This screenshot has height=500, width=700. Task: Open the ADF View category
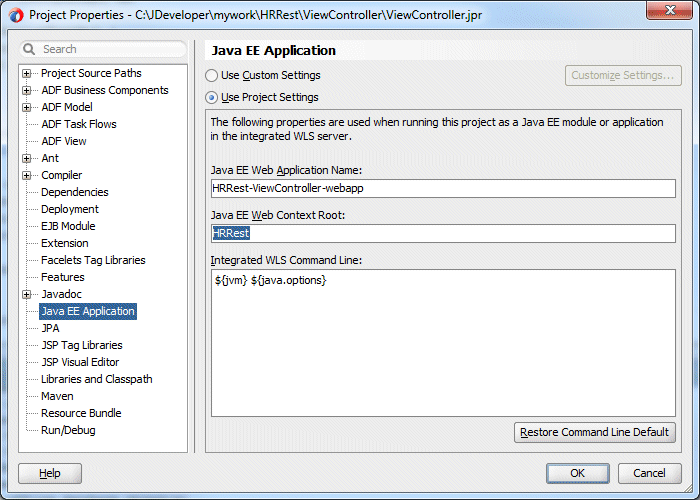pos(64,141)
